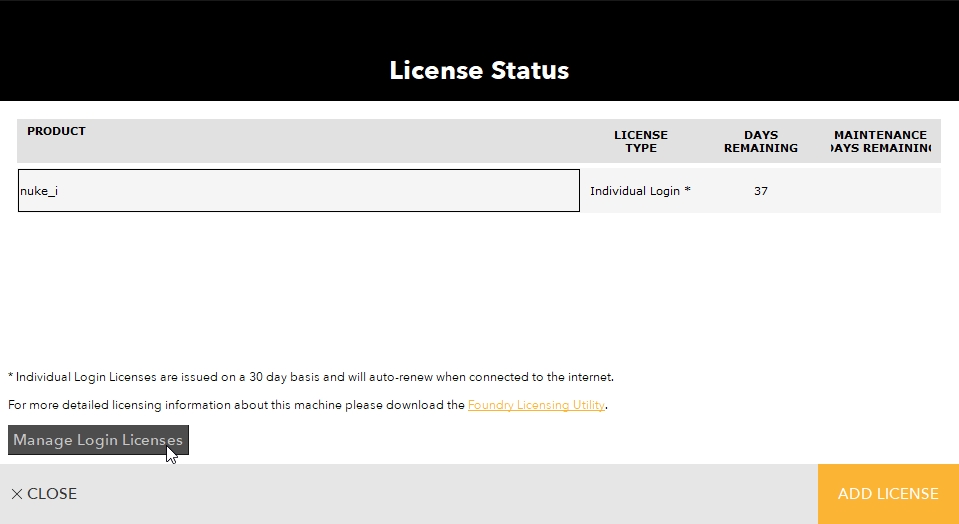Click the 37 days remaining value

(760, 191)
